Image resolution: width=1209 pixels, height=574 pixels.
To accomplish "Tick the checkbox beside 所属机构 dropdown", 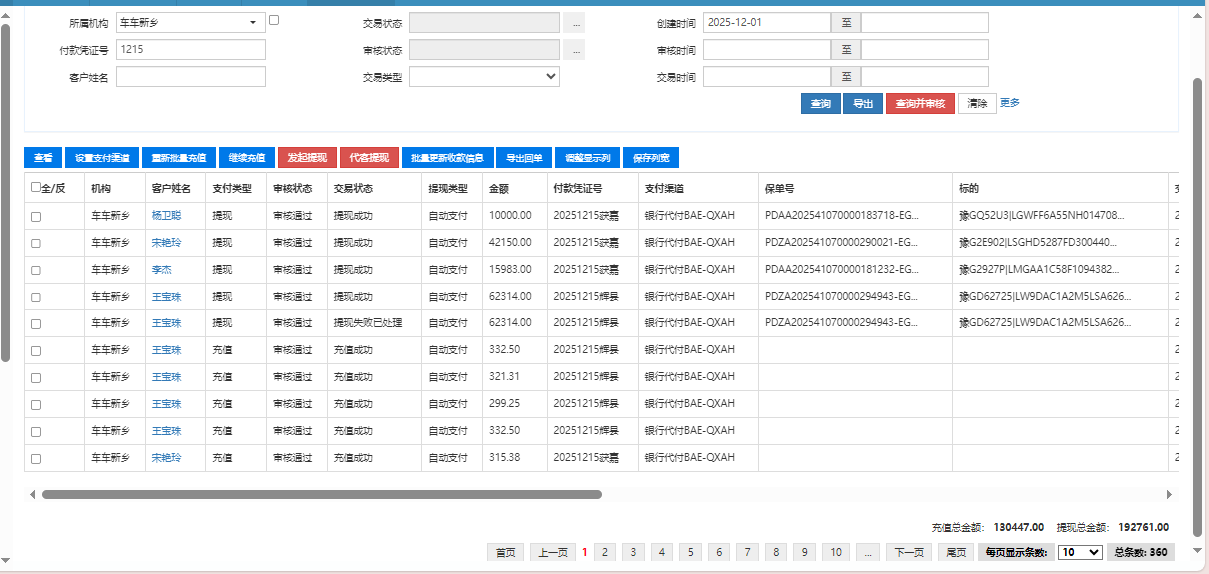I will coord(274,20).
